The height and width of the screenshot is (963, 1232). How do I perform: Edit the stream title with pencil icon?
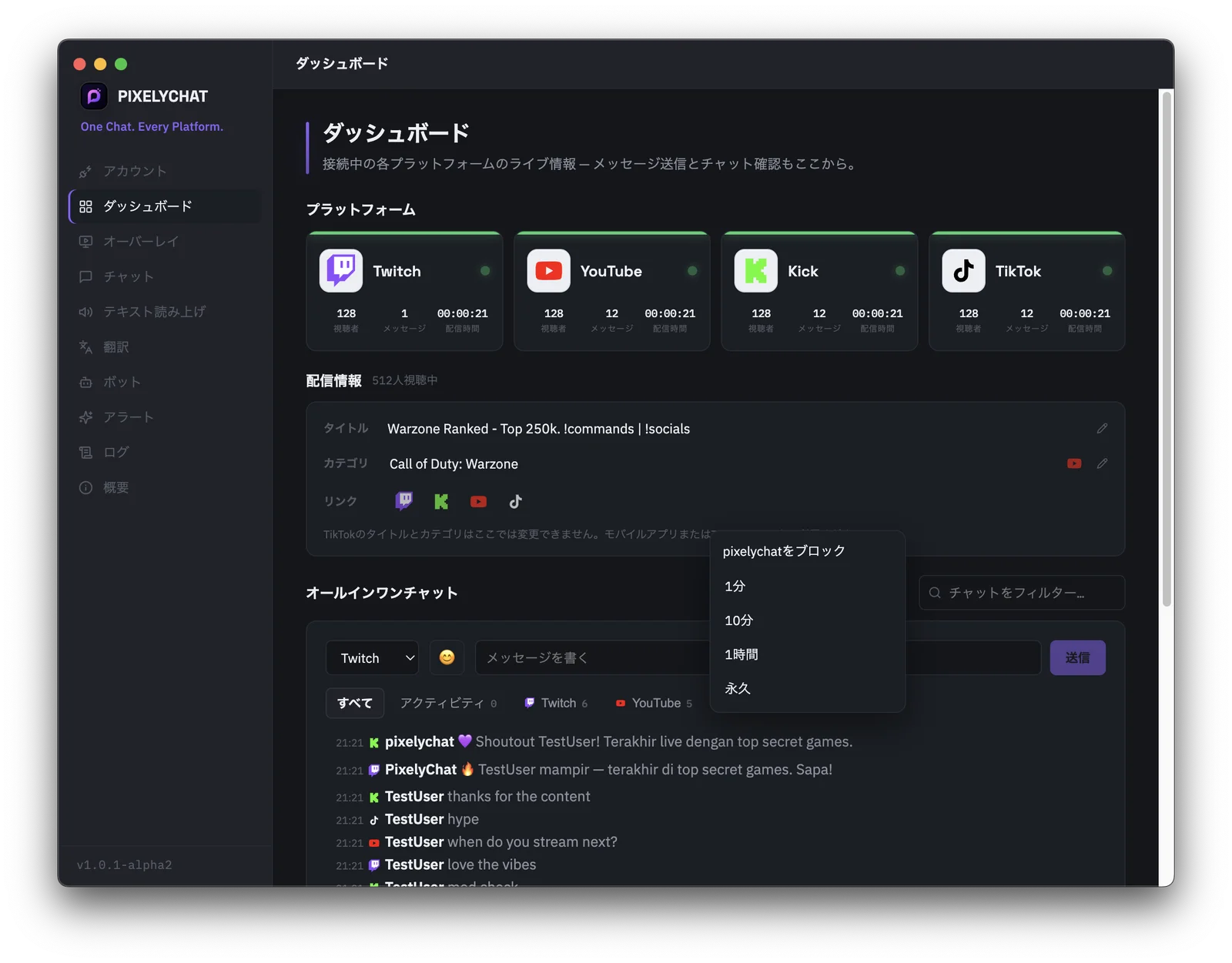tap(1102, 428)
